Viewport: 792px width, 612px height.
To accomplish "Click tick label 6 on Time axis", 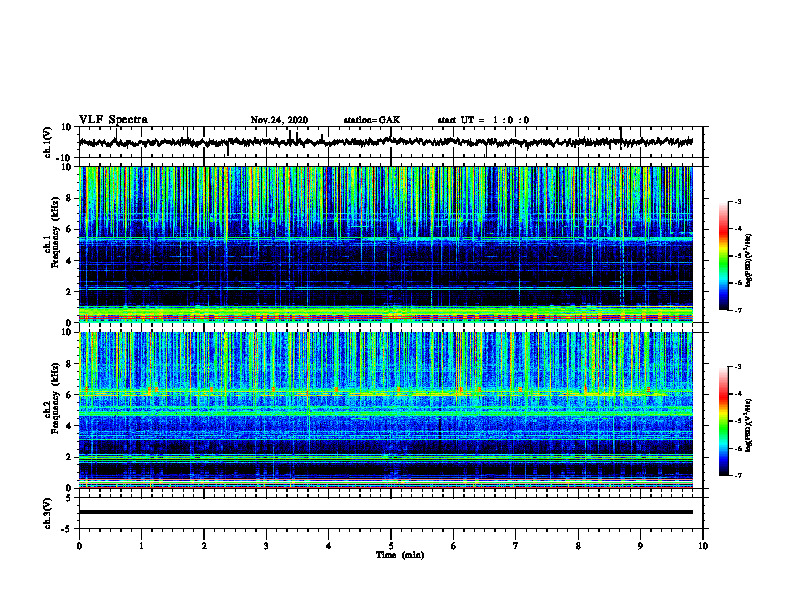I will point(454,546).
